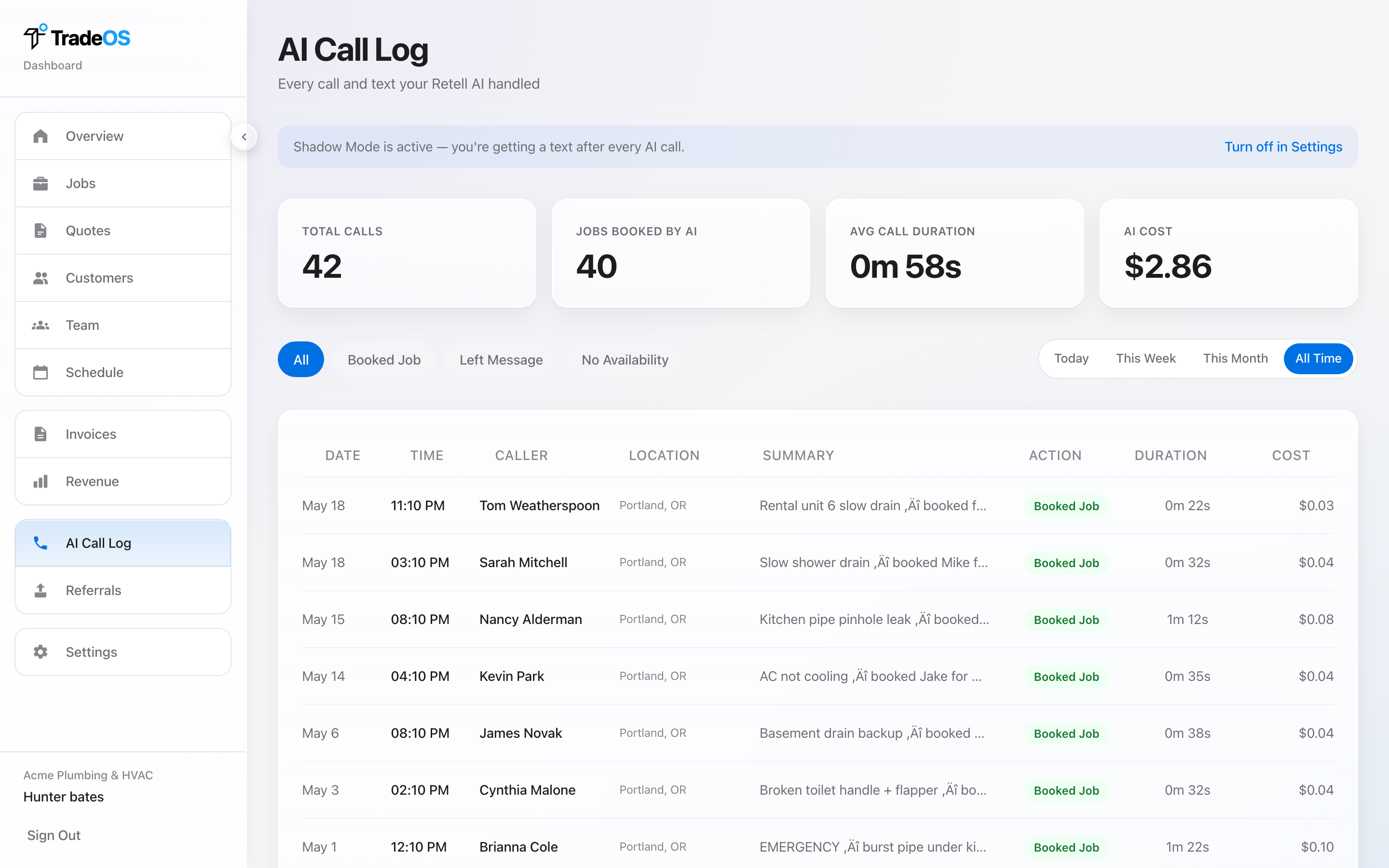Open the Schedule page

pyautogui.click(x=123, y=373)
